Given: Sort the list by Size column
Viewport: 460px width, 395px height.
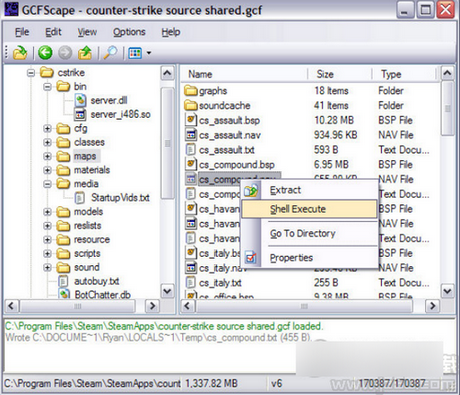Looking at the screenshot, I should pos(339,74).
